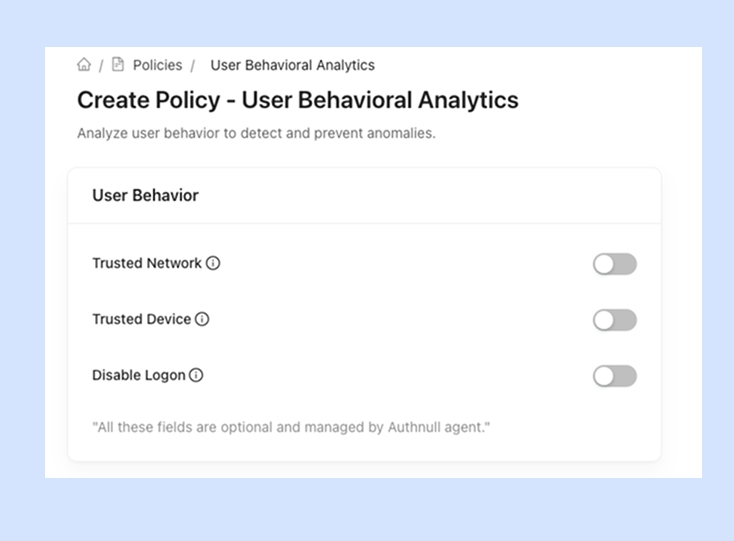Click the Trusted Device info icon

[x=202, y=320]
